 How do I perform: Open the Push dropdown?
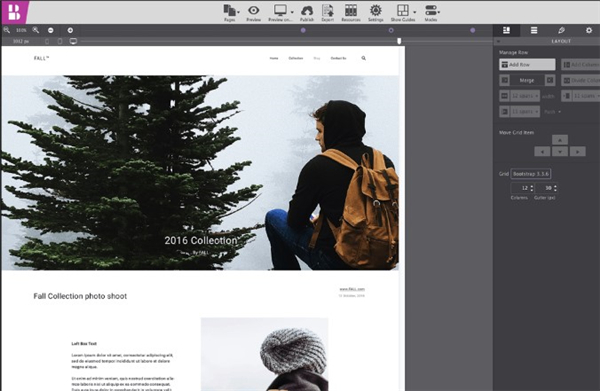pyautogui.click(x=552, y=112)
